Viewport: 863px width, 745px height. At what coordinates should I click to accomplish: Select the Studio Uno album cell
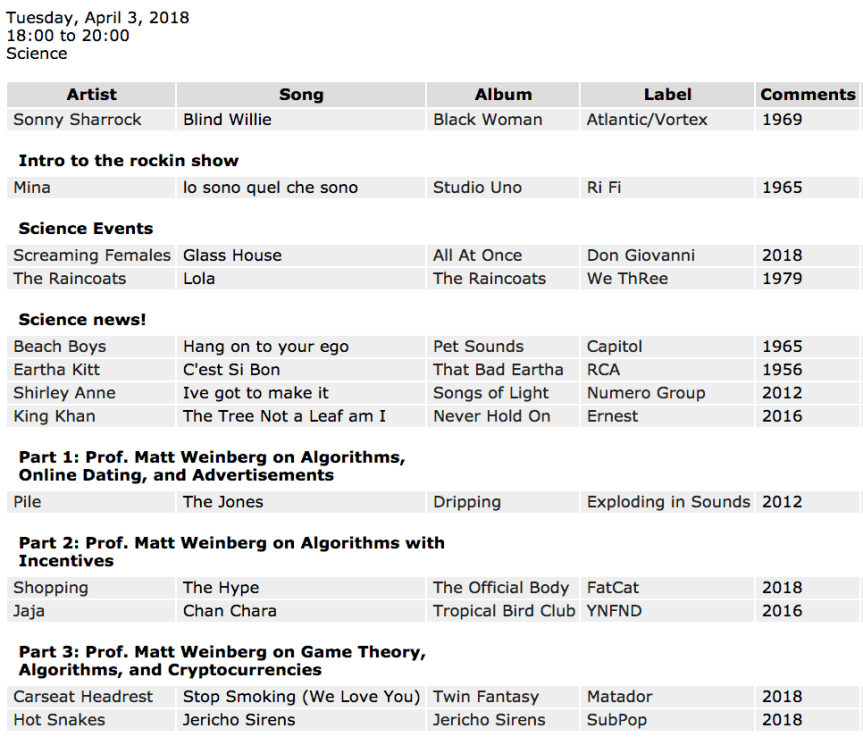click(x=477, y=187)
